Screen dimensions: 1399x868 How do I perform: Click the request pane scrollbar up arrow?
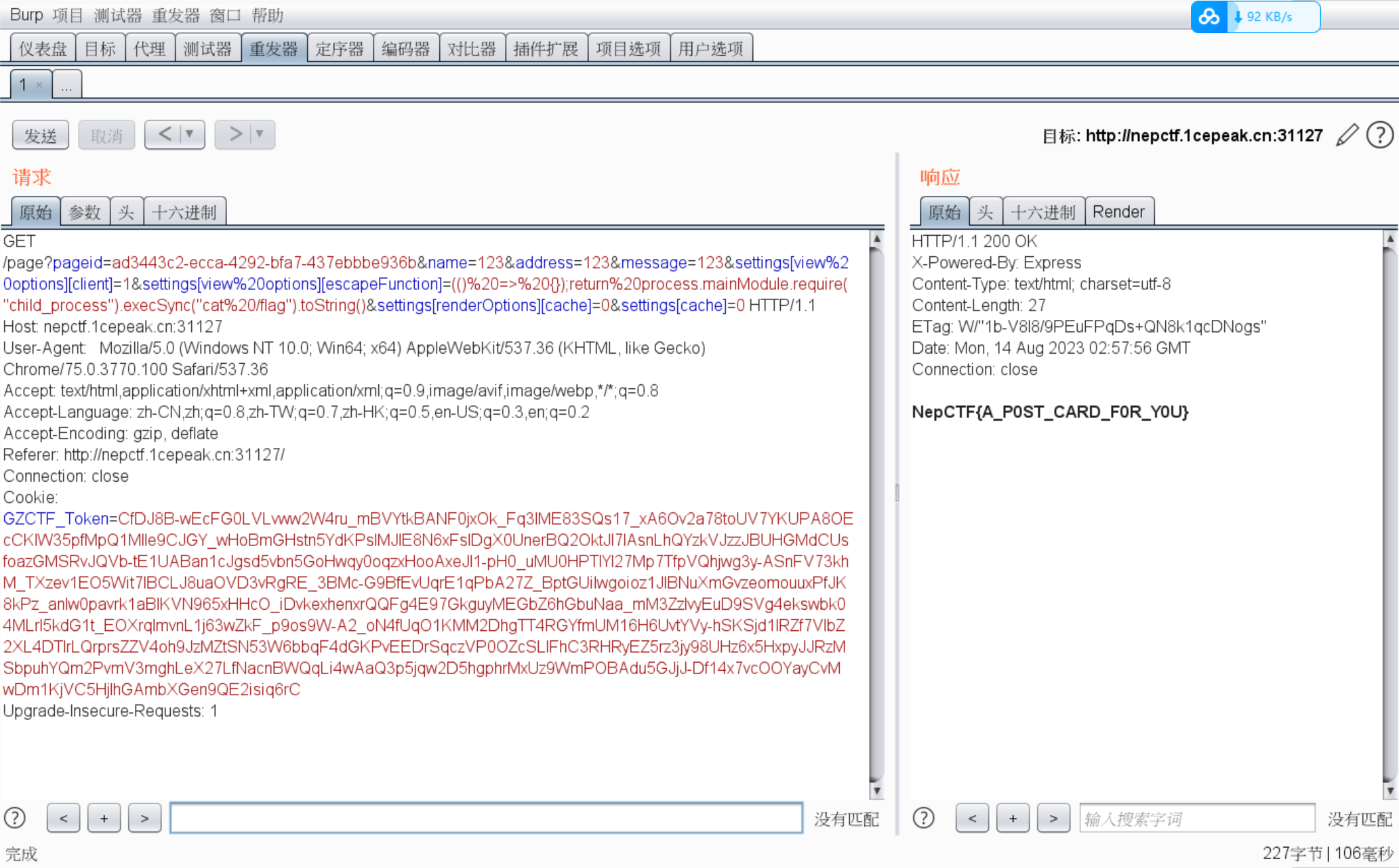pos(876,239)
